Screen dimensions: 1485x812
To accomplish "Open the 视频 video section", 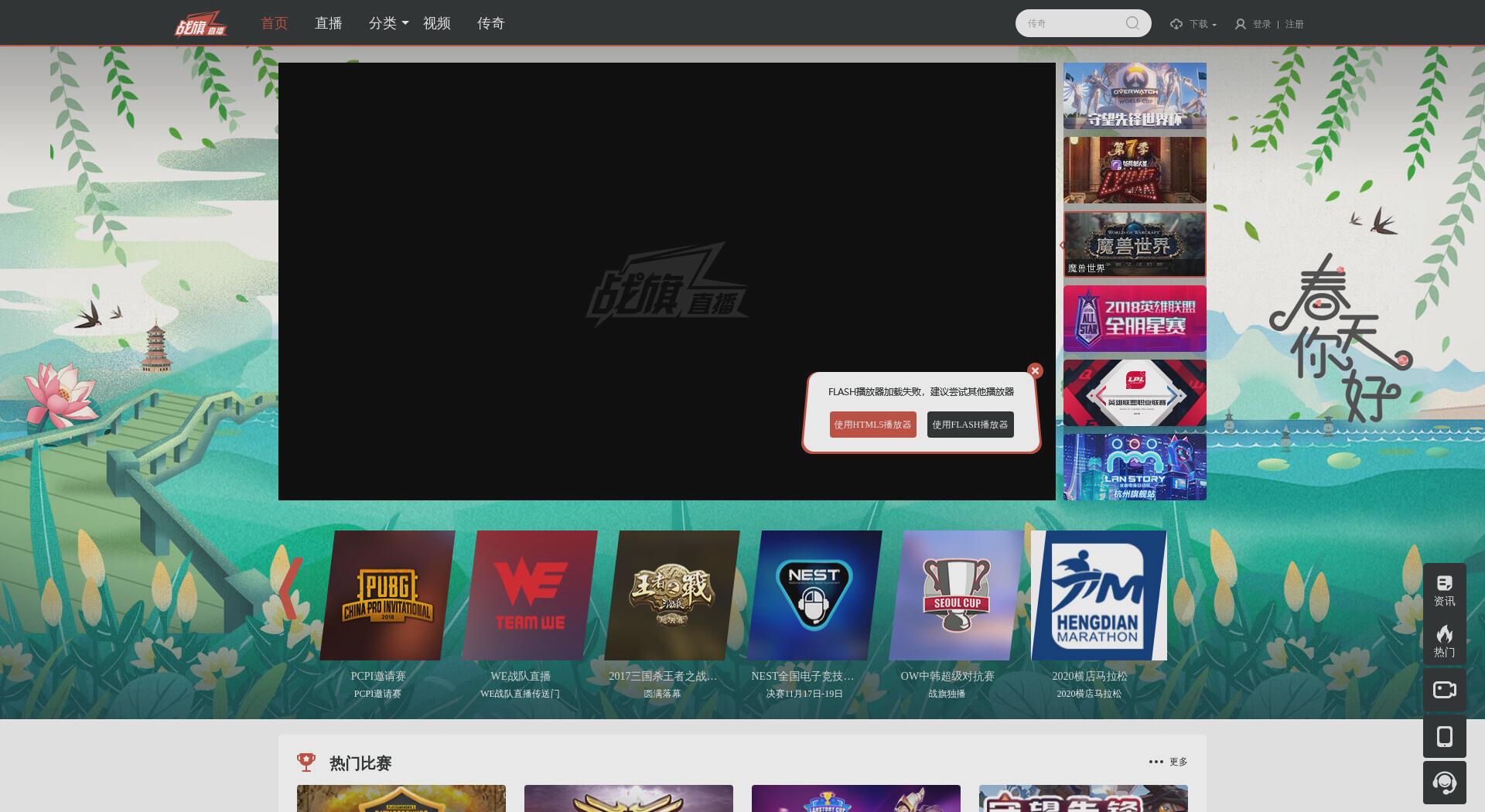I will click(437, 23).
